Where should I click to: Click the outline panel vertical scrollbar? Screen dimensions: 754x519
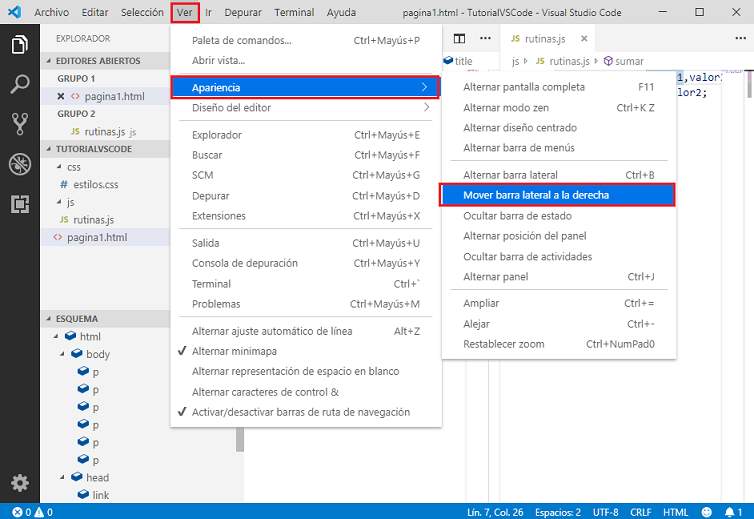240,440
